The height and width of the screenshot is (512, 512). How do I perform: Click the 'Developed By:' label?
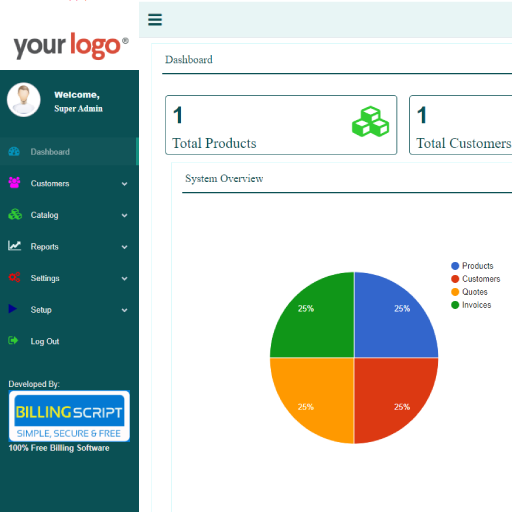[x=34, y=384]
